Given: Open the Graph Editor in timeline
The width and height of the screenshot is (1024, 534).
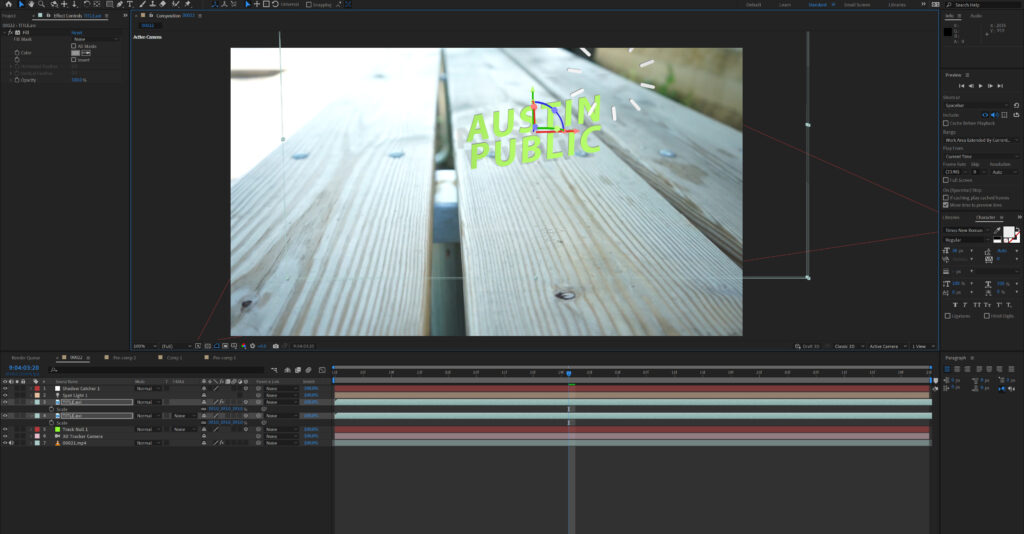Looking at the screenshot, I should coord(322,370).
